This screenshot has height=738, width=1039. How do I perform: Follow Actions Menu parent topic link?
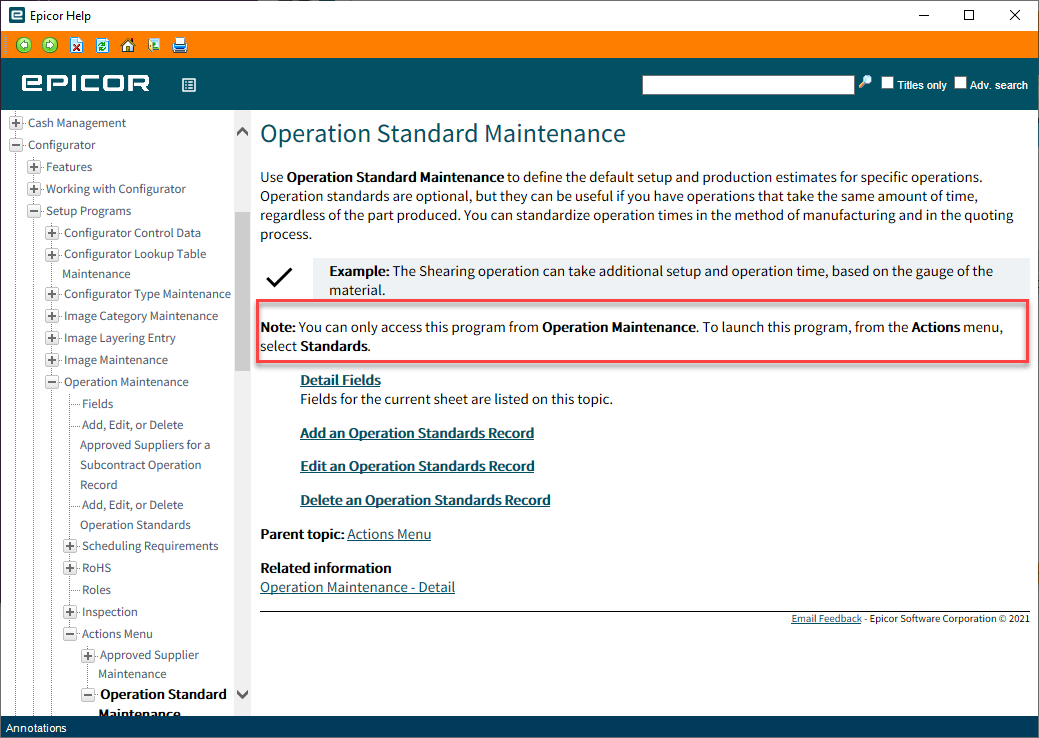(389, 535)
